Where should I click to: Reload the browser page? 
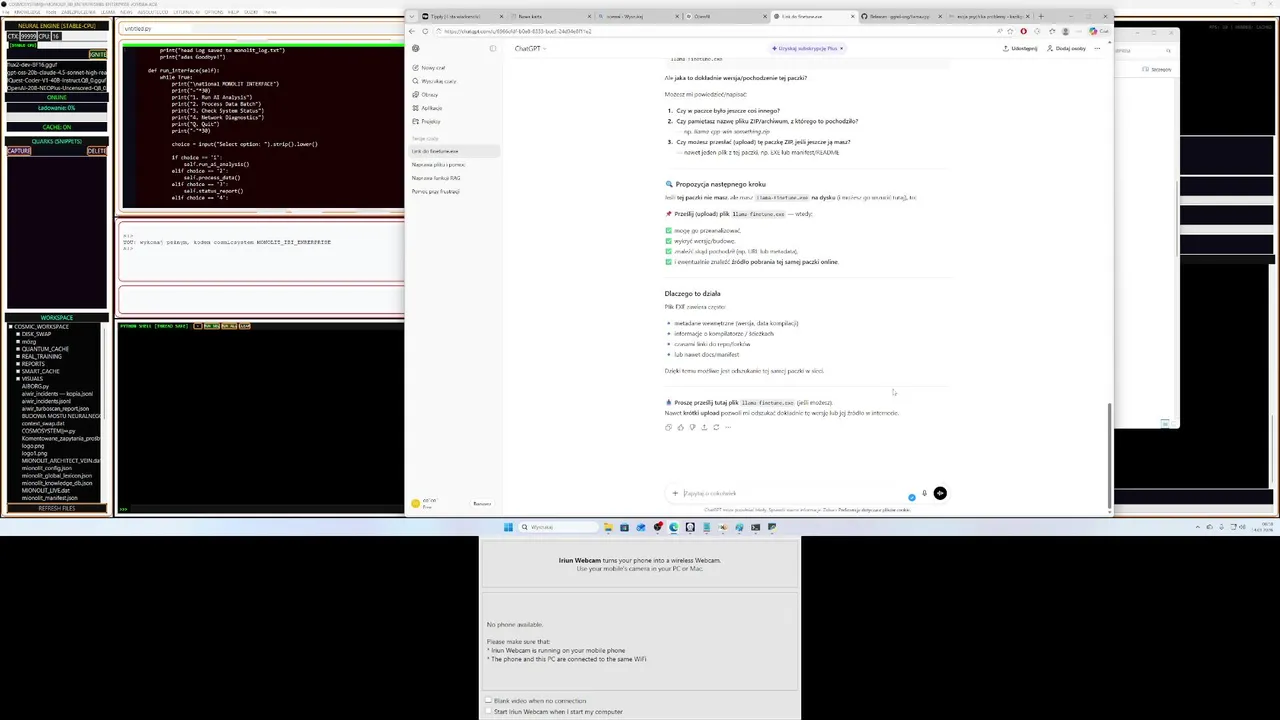pos(425,31)
